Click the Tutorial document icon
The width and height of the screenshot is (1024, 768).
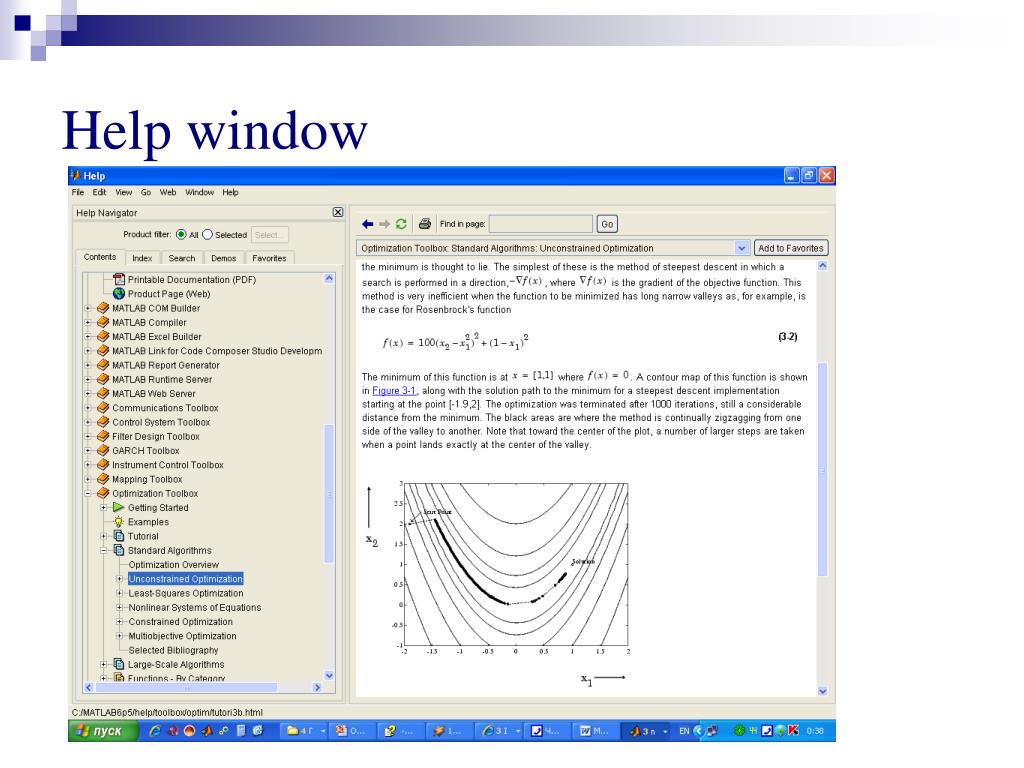click(119, 536)
